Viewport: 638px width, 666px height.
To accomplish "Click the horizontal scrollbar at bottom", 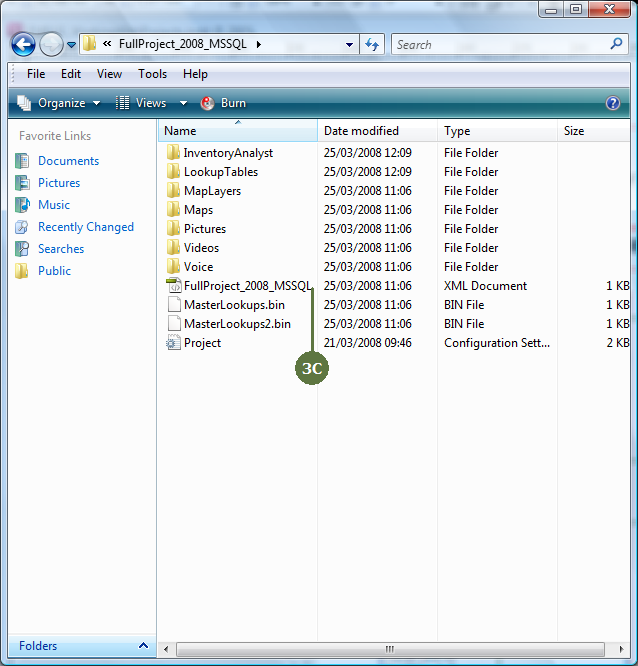I will point(390,649).
